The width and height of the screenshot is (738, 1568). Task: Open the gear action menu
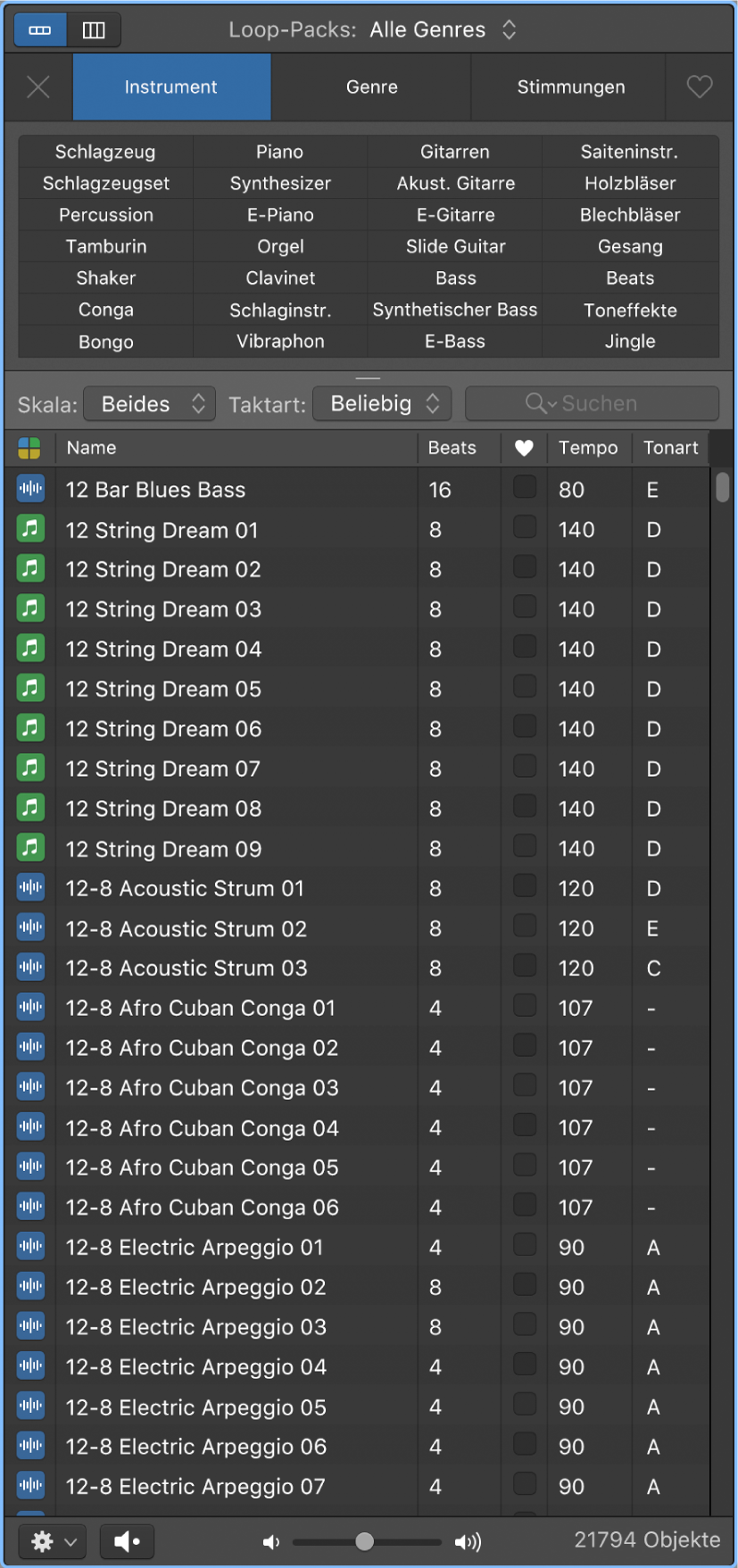click(x=52, y=1541)
